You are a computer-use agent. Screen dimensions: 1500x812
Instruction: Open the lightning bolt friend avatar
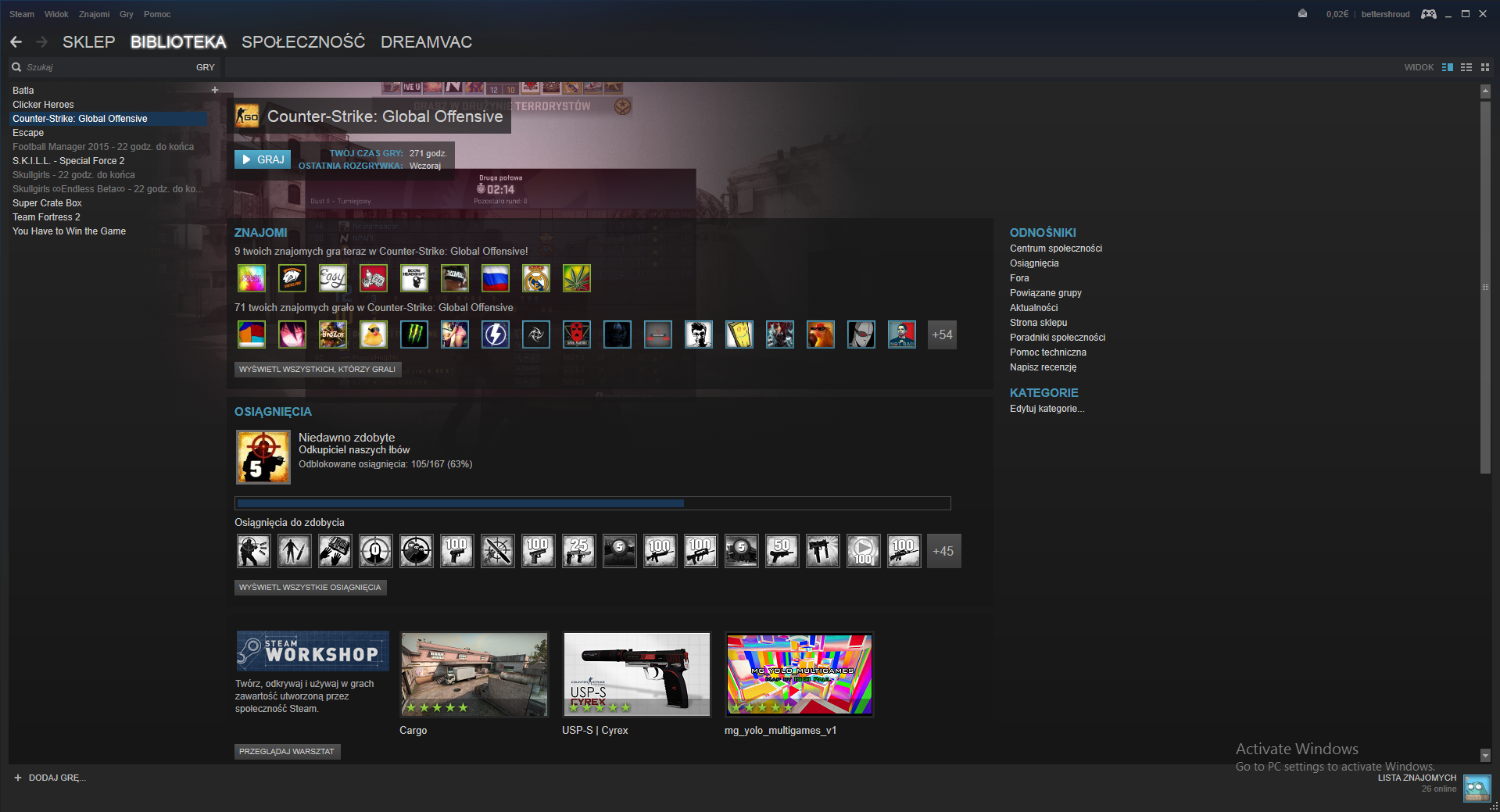496,334
